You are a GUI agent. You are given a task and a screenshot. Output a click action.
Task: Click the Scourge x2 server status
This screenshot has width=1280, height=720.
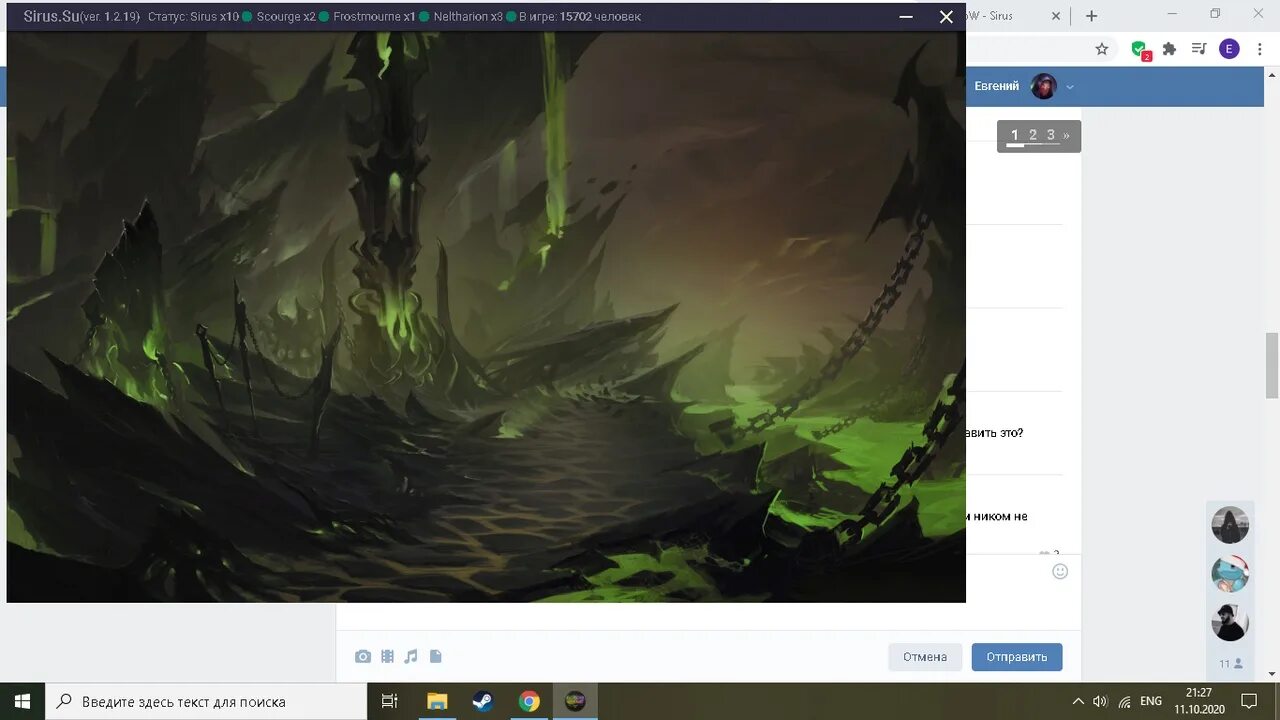285,17
